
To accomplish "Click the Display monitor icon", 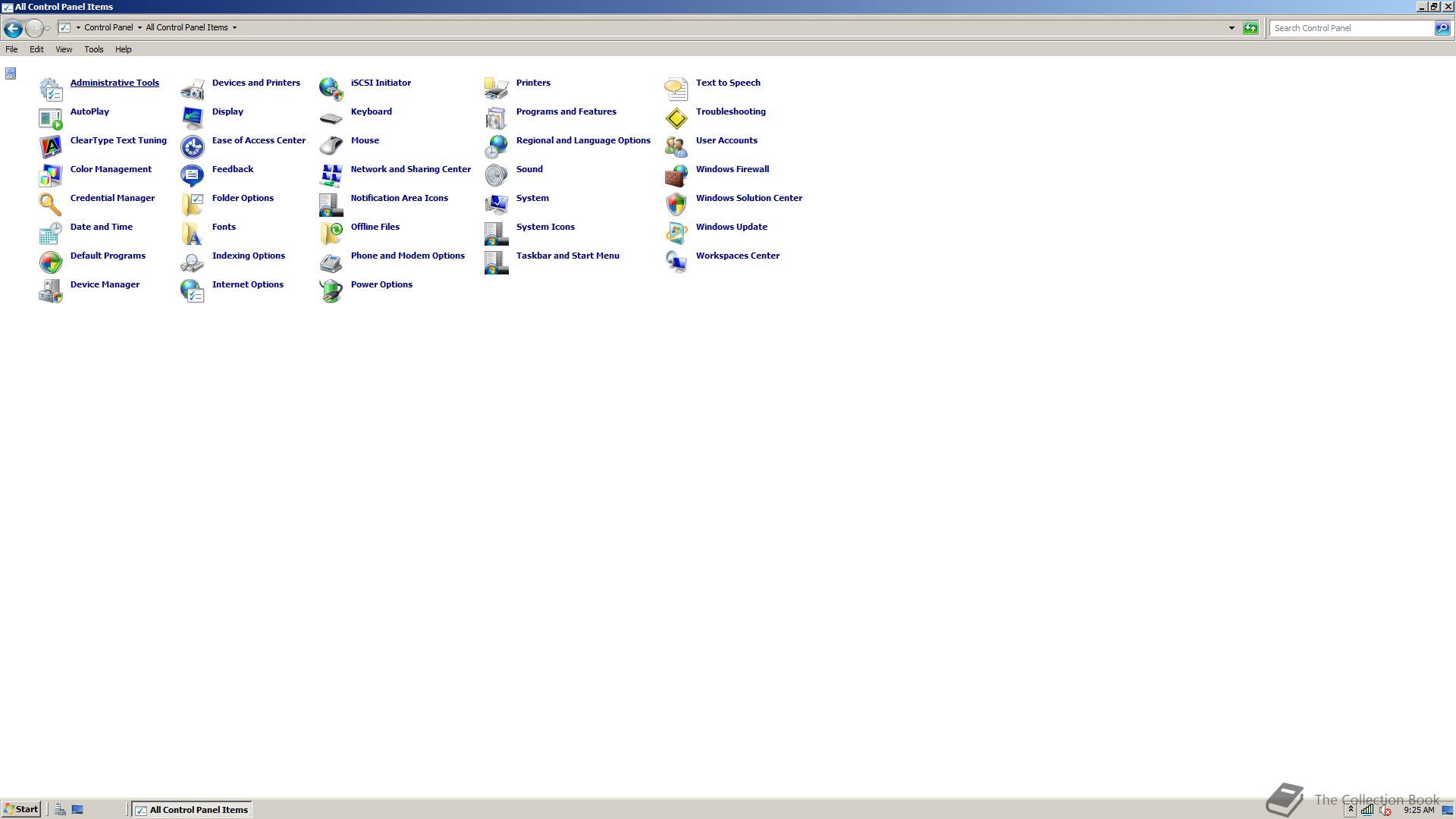I will (x=193, y=118).
